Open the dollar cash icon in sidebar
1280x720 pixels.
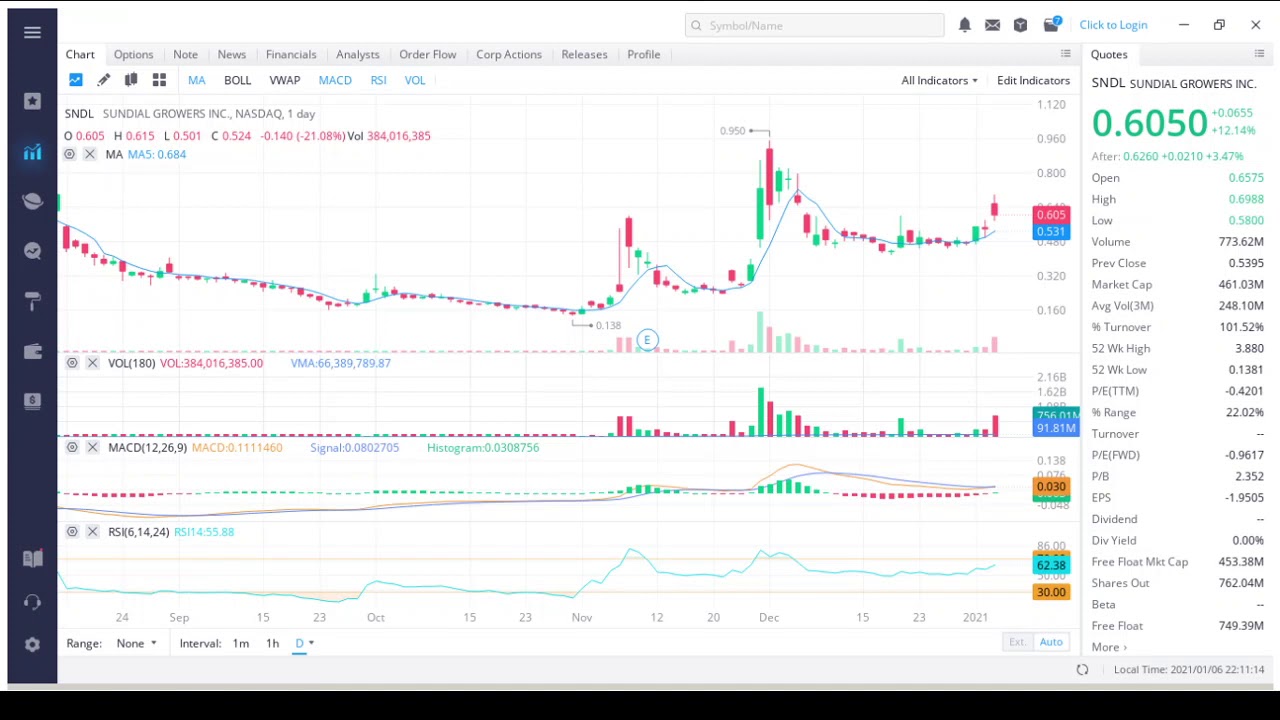32,401
